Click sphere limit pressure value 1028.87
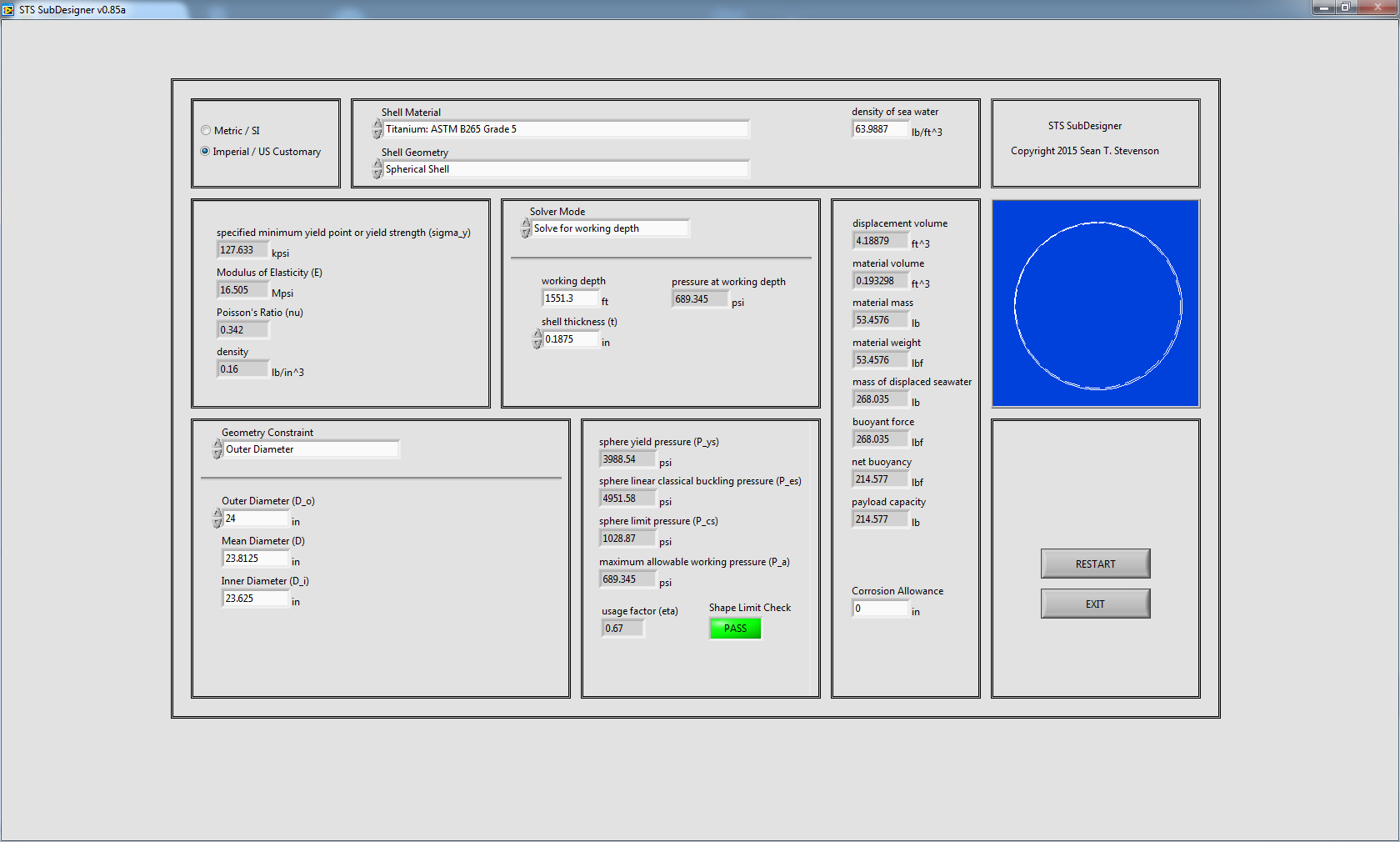The height and width of the screenshot is (842, 1400). pyautogui.click(x=627, y=539)
